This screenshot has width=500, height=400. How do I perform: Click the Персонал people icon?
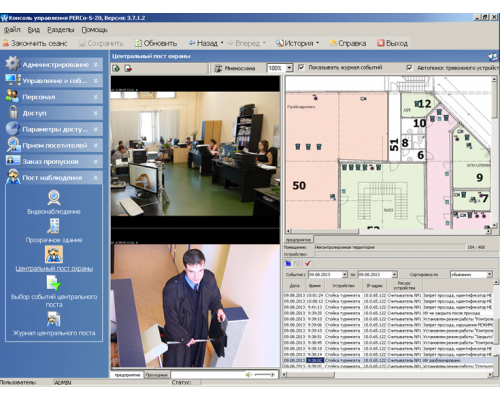coord(13,96)
